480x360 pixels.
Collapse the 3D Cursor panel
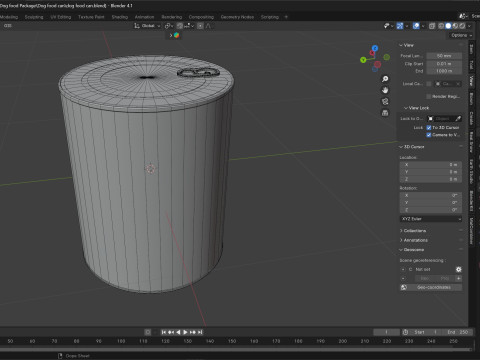[412, 147]
